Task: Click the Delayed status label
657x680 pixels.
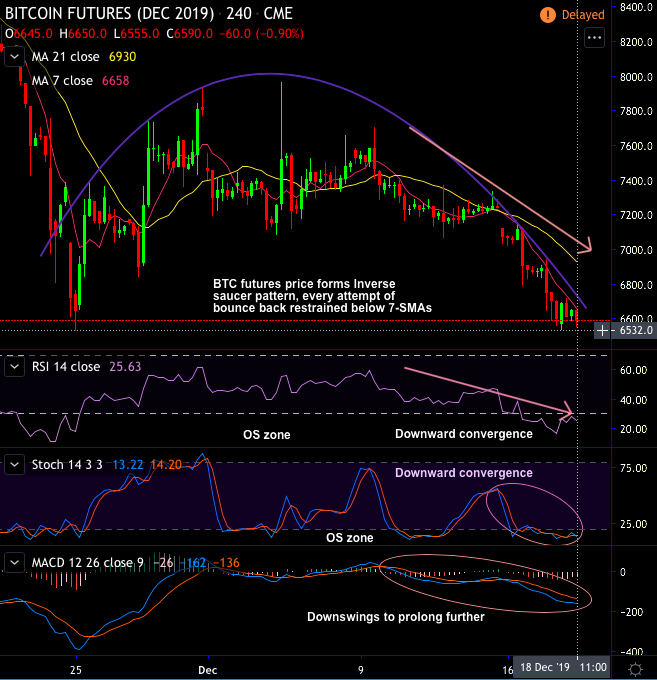Action: [583, 15]
